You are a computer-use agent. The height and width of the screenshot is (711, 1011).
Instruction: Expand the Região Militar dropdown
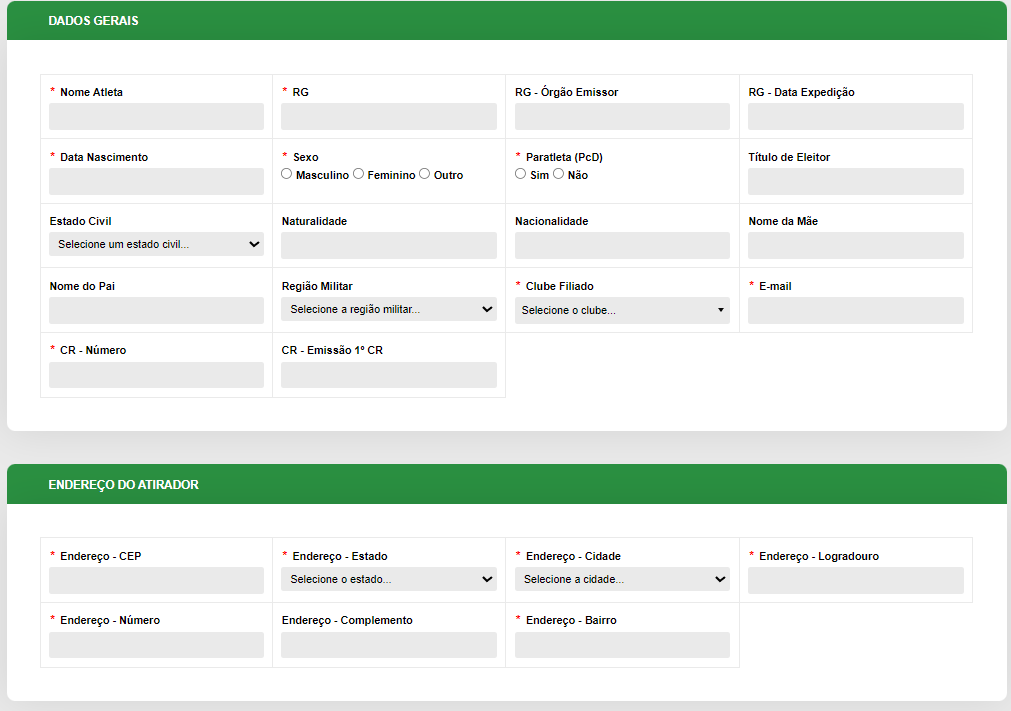tap(388, 310)
